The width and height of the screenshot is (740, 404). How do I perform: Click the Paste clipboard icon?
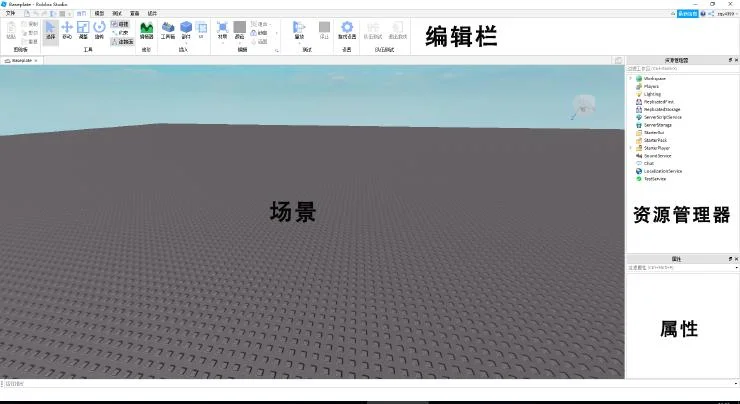(x=11, y=30)
